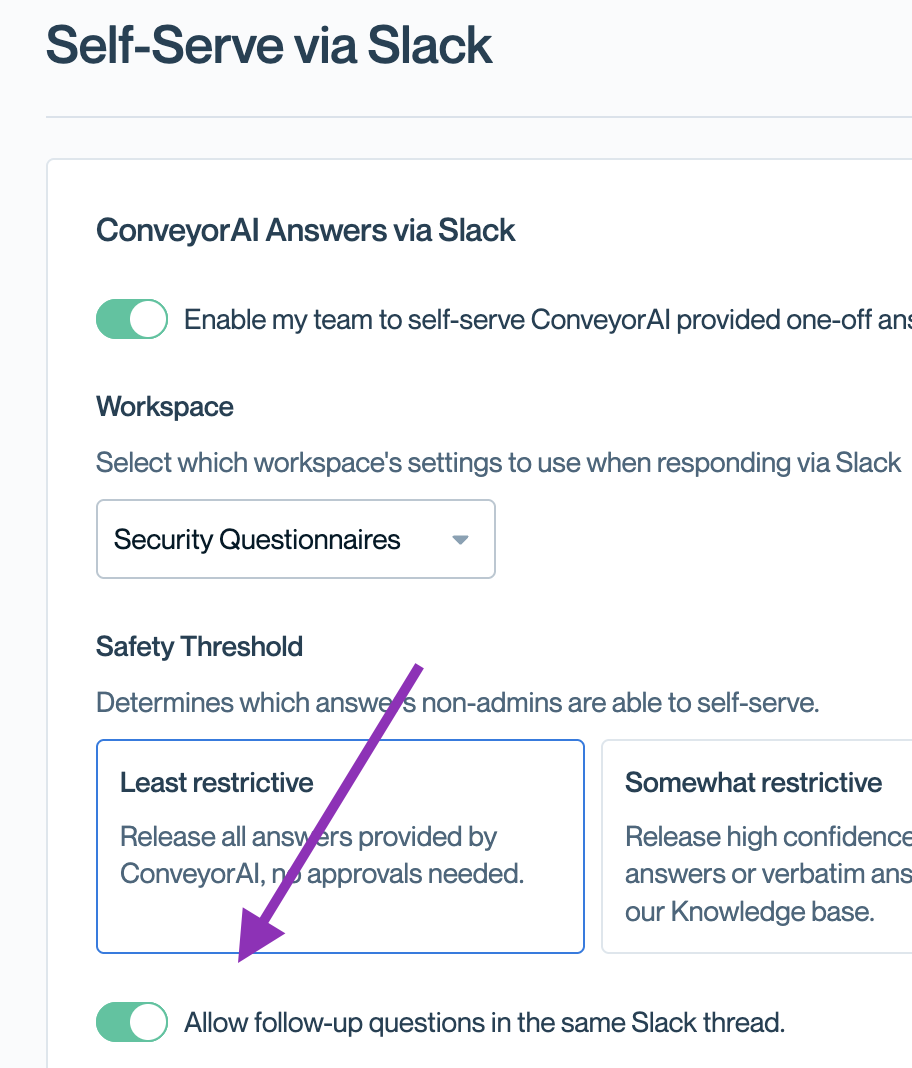912x1068 pixels.
Task: Click the Somewhat restrictive title text
Action: (x=753, y=783)
